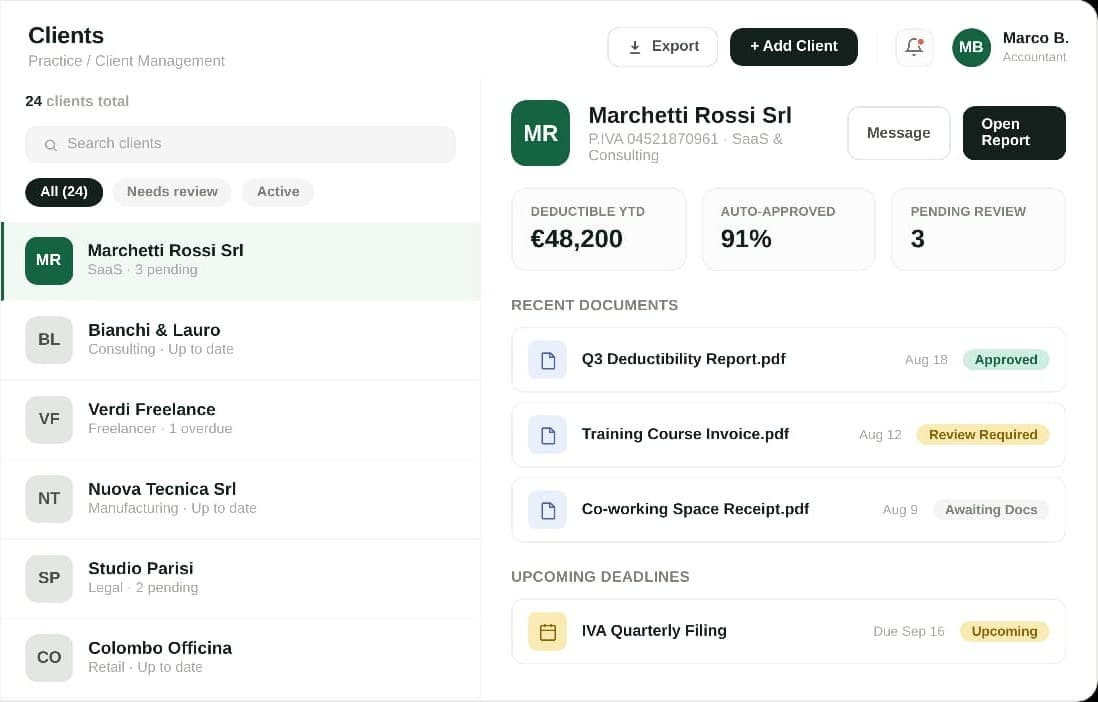Image resolution: width=1098 pixels, height=702 pixels.
Task: Click the Accountant role label
Action: coord(1034,57)
